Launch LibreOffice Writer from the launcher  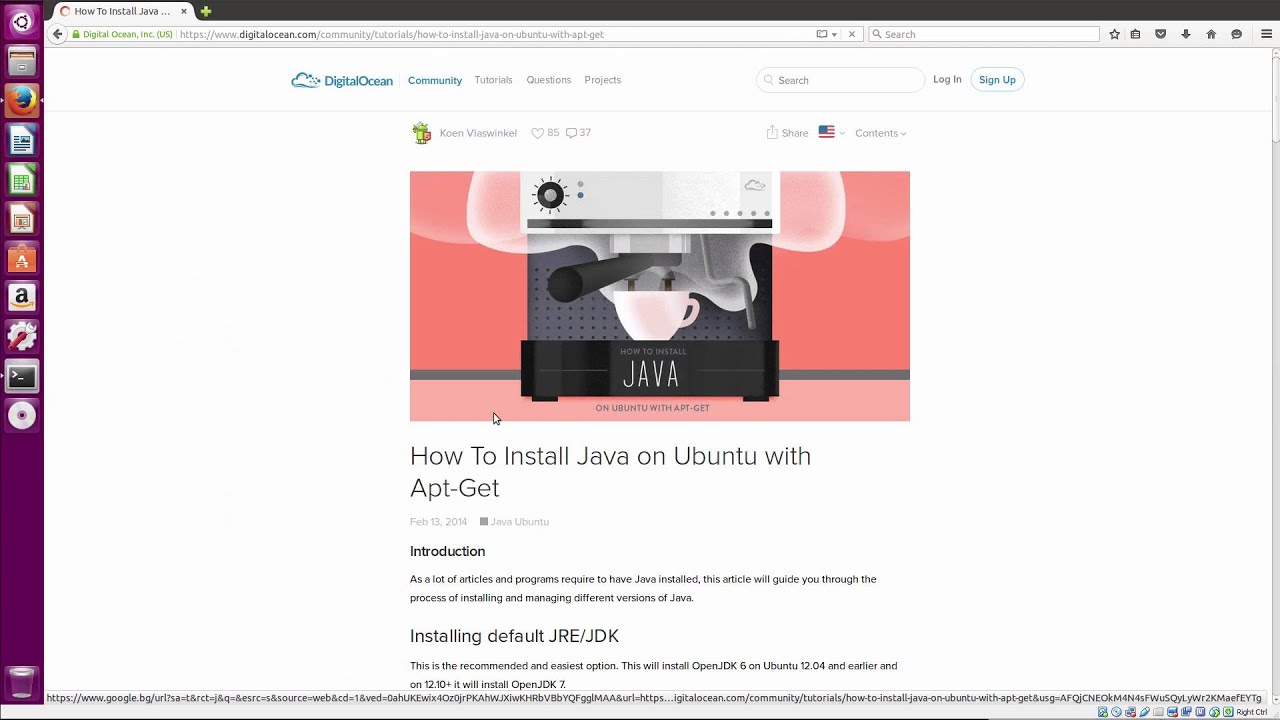[21, 140]
